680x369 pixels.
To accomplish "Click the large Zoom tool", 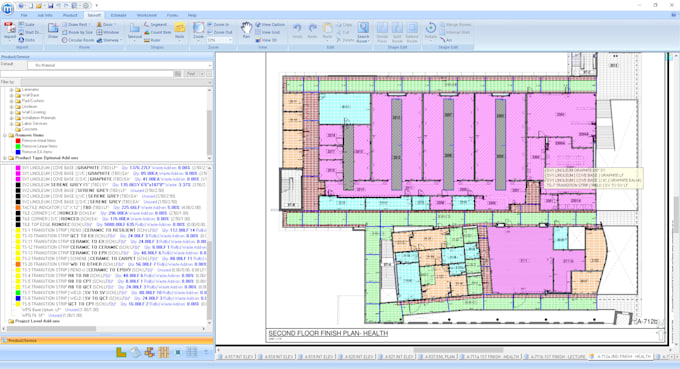I will (x=198, y=31).
